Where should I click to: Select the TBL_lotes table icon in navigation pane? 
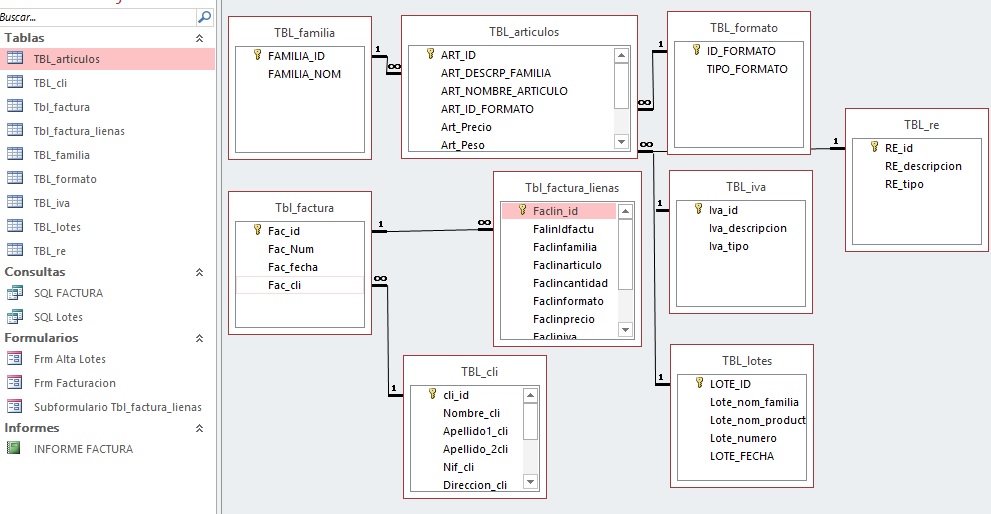(15, 226)
